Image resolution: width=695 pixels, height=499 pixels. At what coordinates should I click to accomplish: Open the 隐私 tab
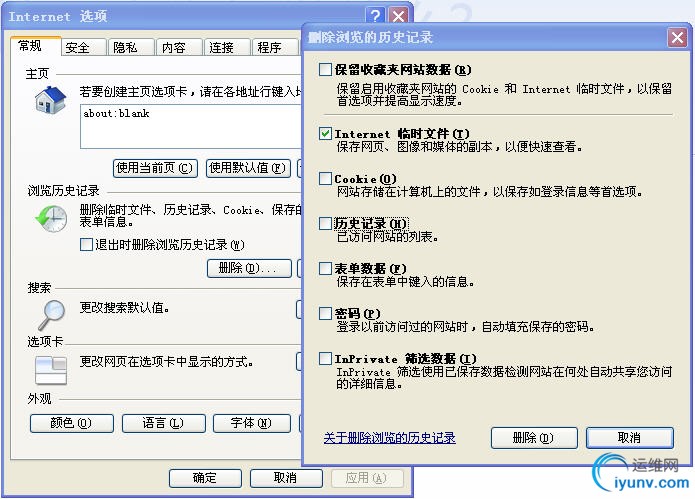coord(132,47)
